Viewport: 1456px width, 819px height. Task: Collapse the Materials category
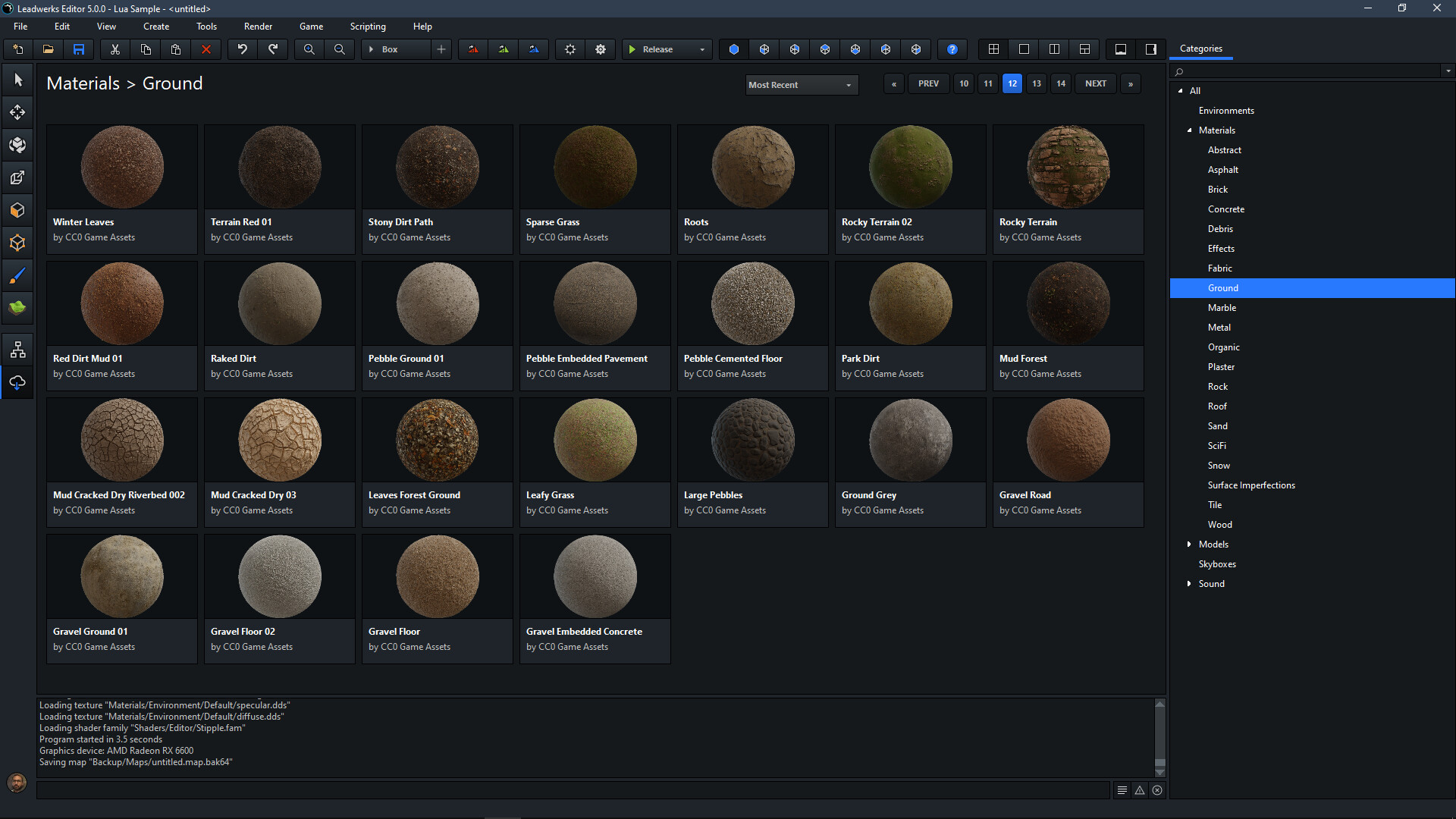1191,130
